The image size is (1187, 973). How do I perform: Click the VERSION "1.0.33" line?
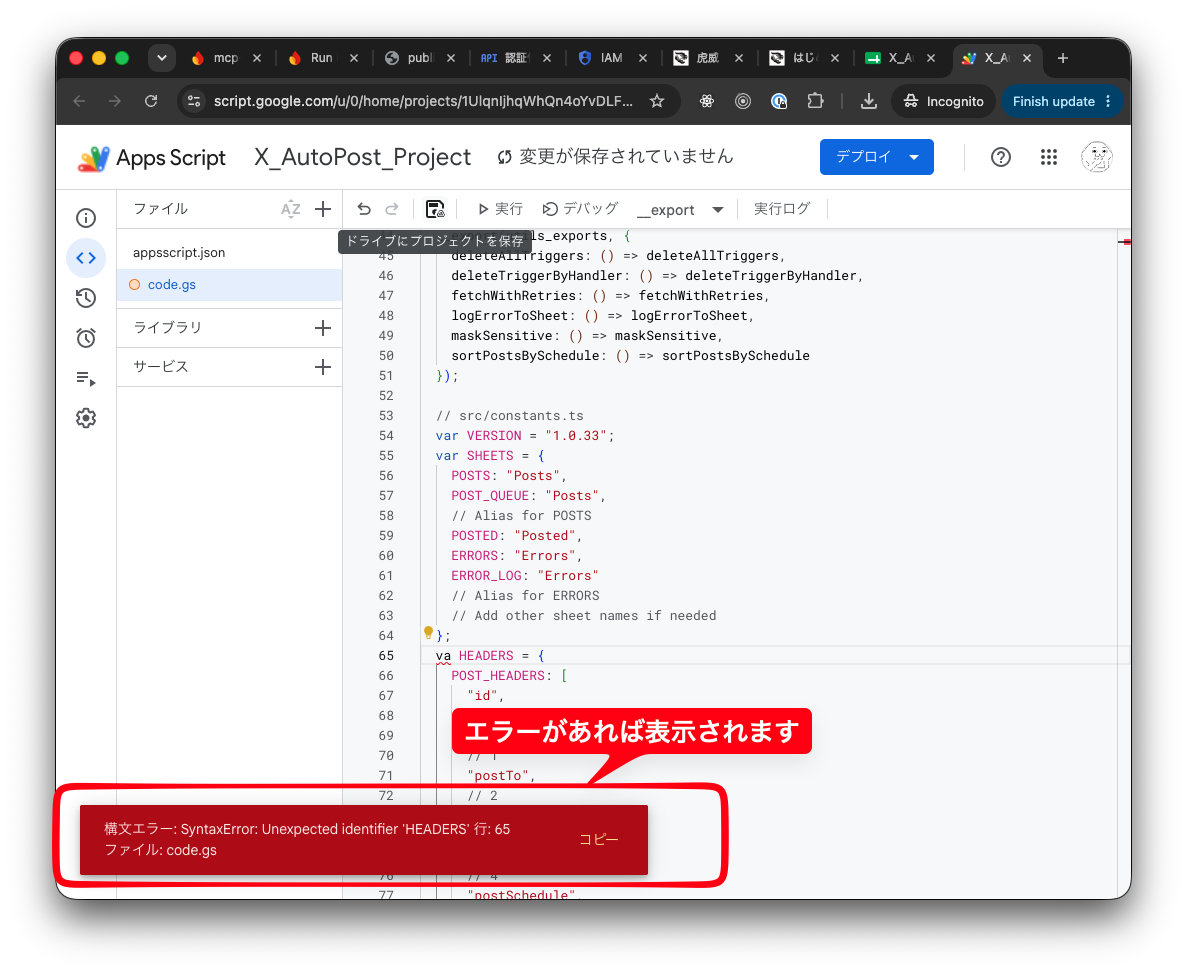point(525,436)
